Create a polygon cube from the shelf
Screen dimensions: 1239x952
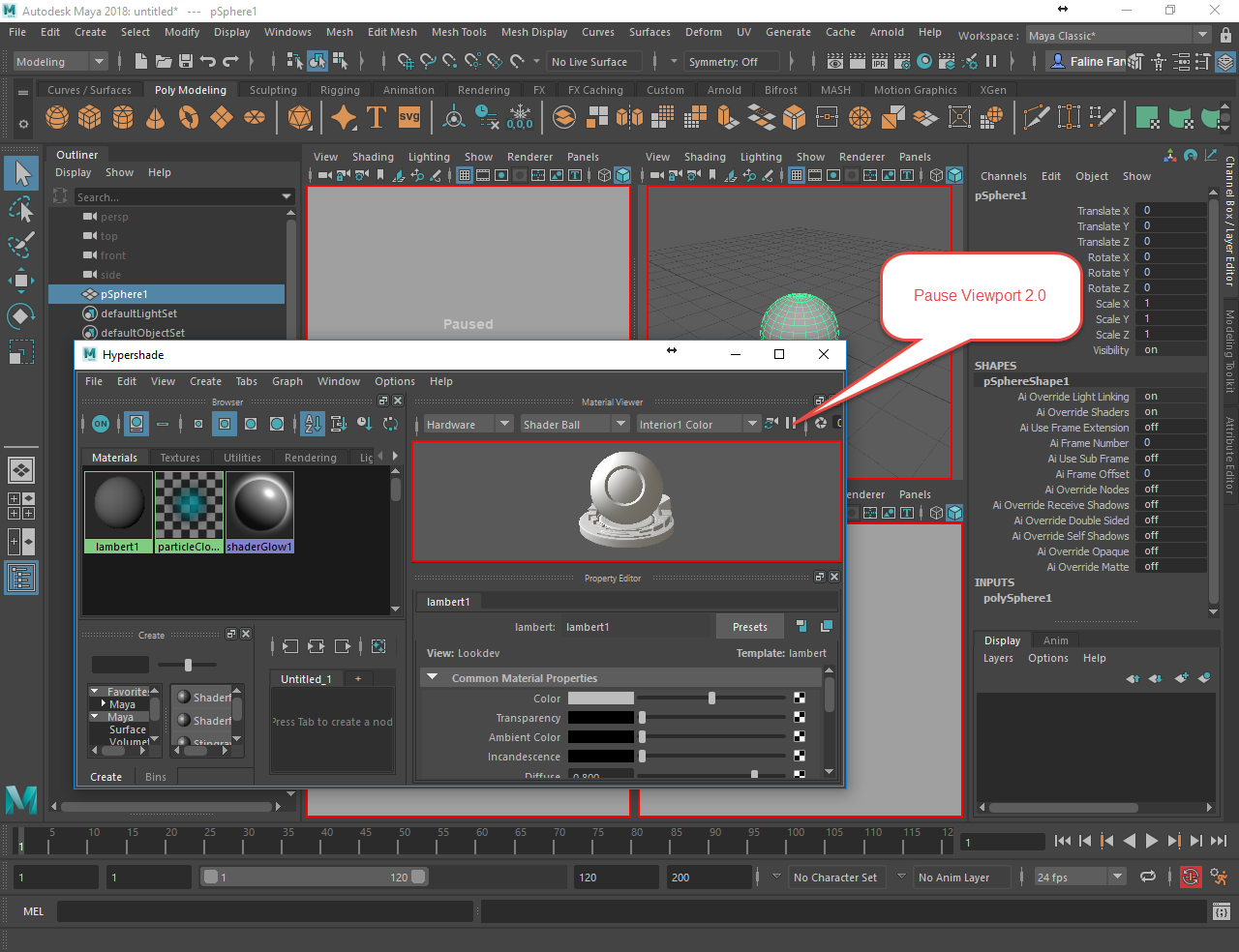(88, 116)
